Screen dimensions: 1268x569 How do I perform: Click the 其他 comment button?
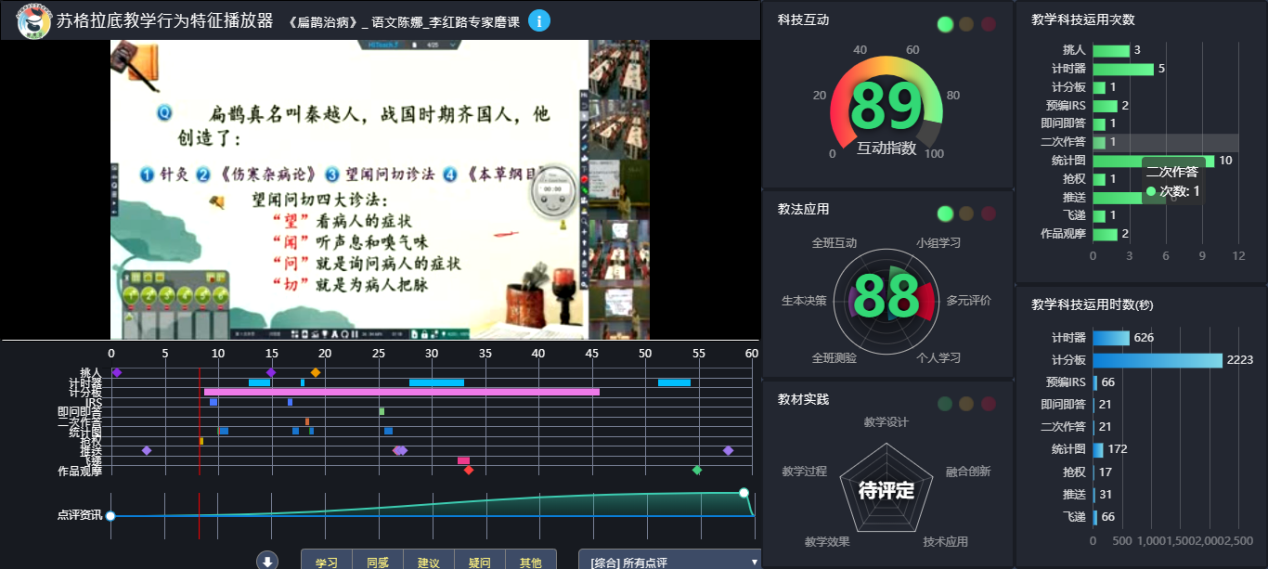click(x=531, y=561)
